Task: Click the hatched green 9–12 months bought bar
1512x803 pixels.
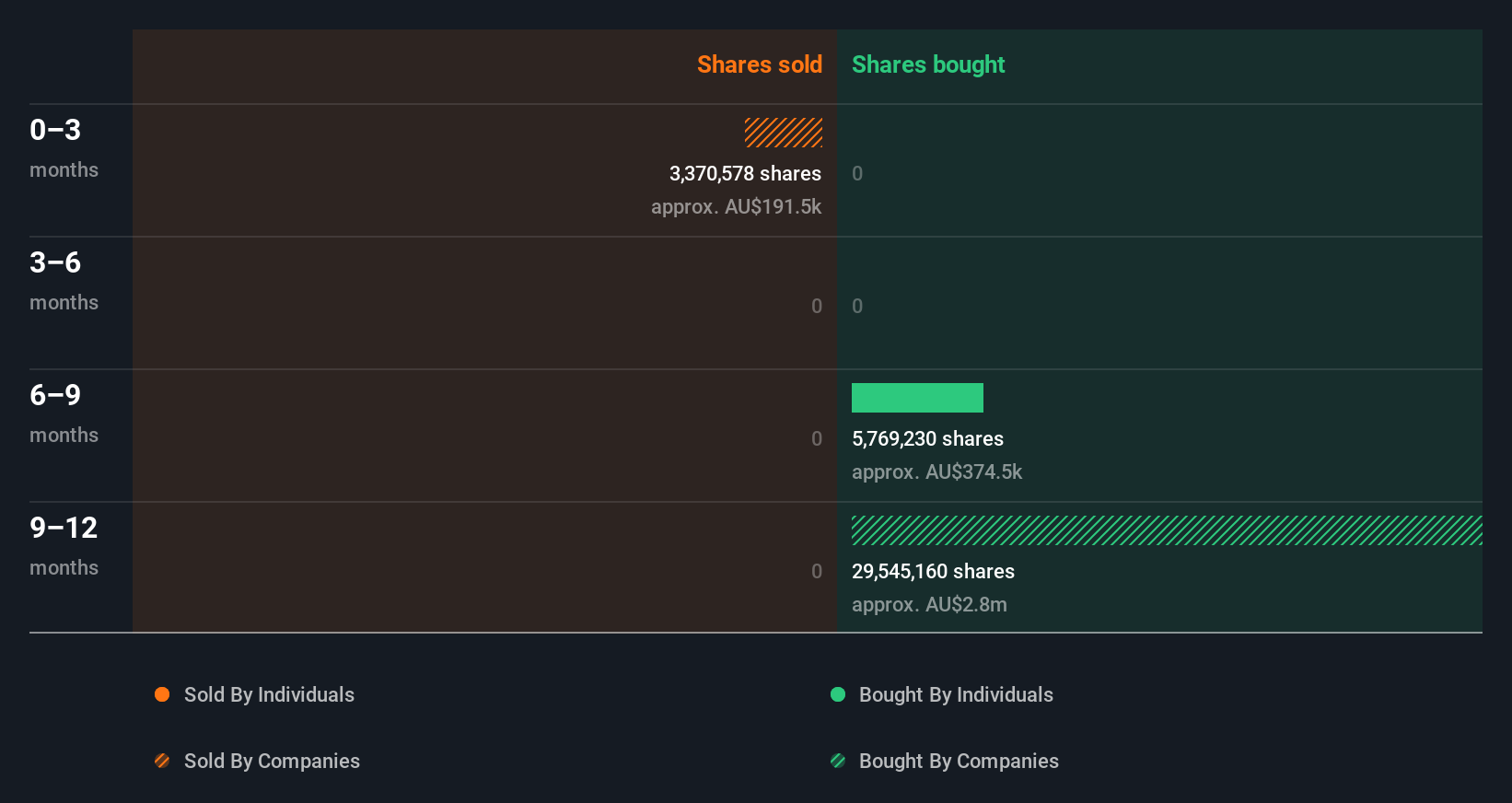Action: [x=1167, y=530]
